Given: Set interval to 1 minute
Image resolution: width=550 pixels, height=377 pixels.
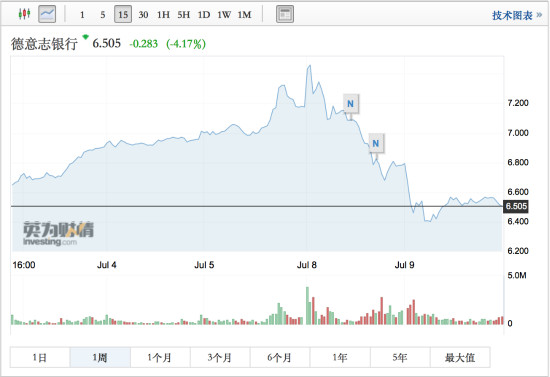Looking at the screenshot, I should (82, 15).
